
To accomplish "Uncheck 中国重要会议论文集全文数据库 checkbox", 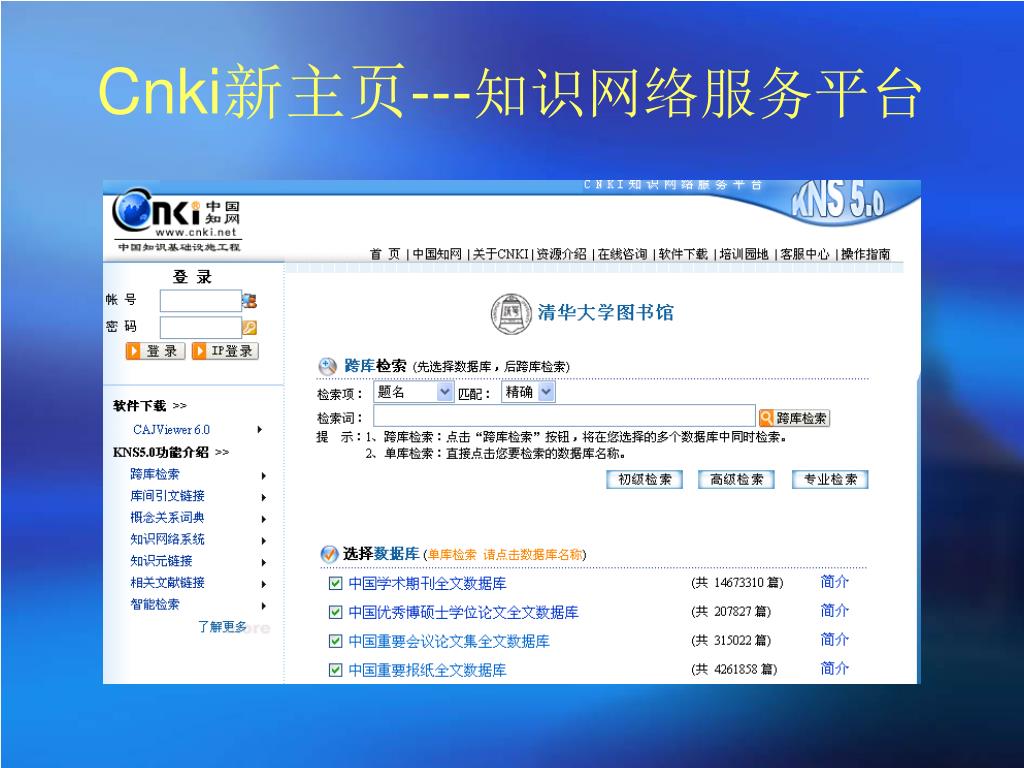I will 335,641.
